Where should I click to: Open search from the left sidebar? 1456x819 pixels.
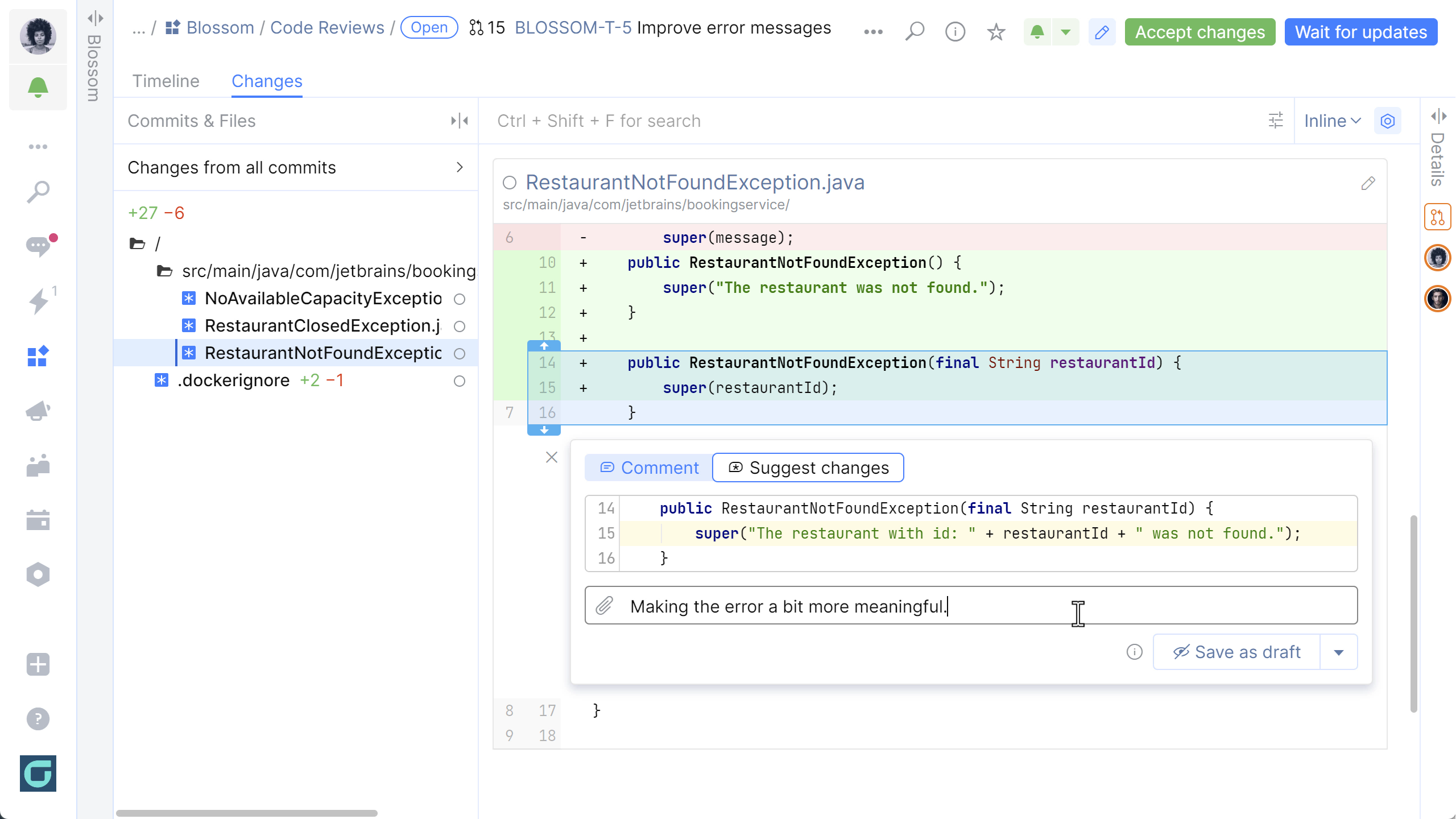(x=38, y=192)
